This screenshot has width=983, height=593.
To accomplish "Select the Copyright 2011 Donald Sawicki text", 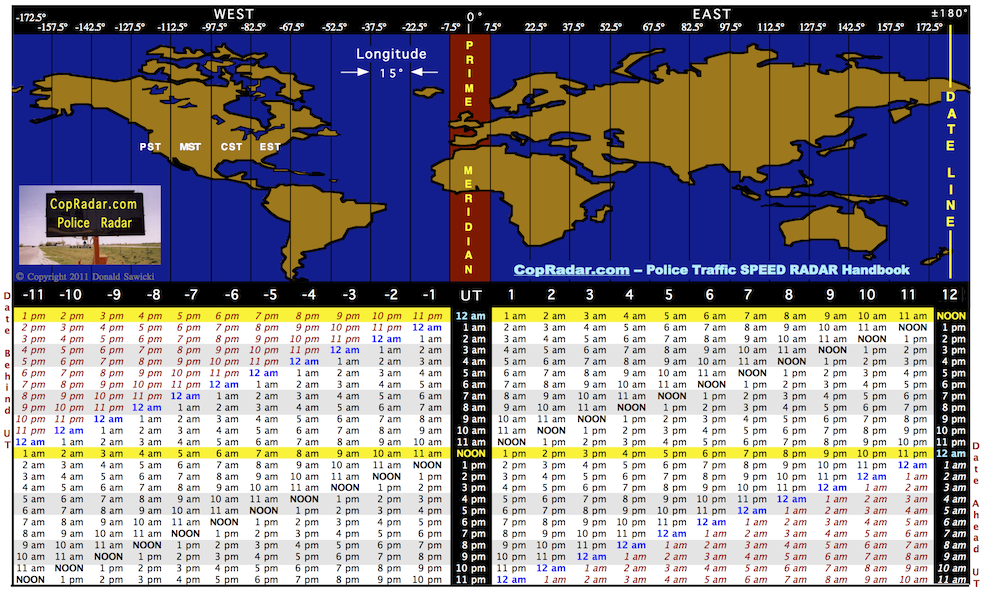I will [x=85, y=276].
